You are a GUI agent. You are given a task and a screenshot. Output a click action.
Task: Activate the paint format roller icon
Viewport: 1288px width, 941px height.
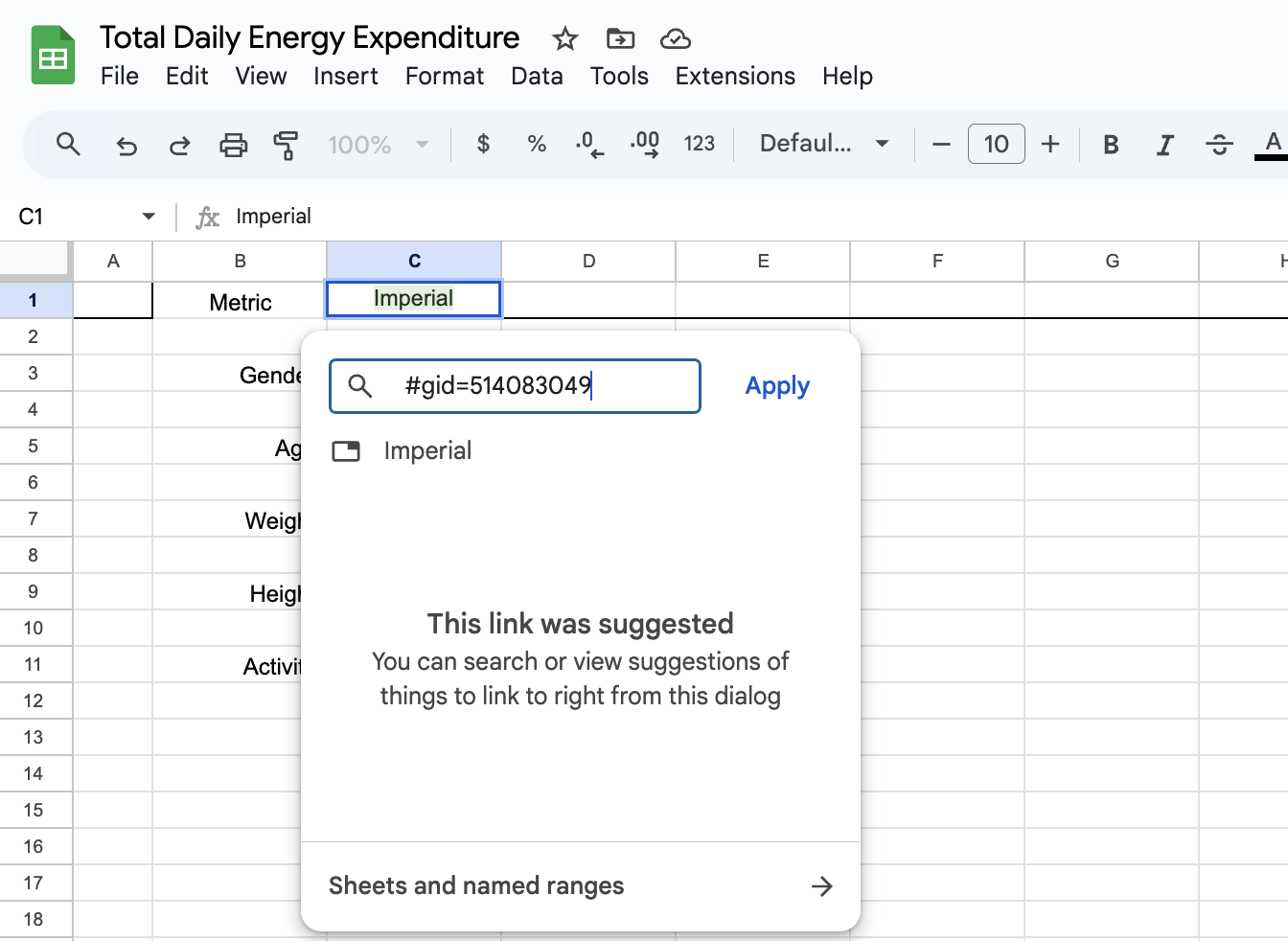[x=286, y=145]
